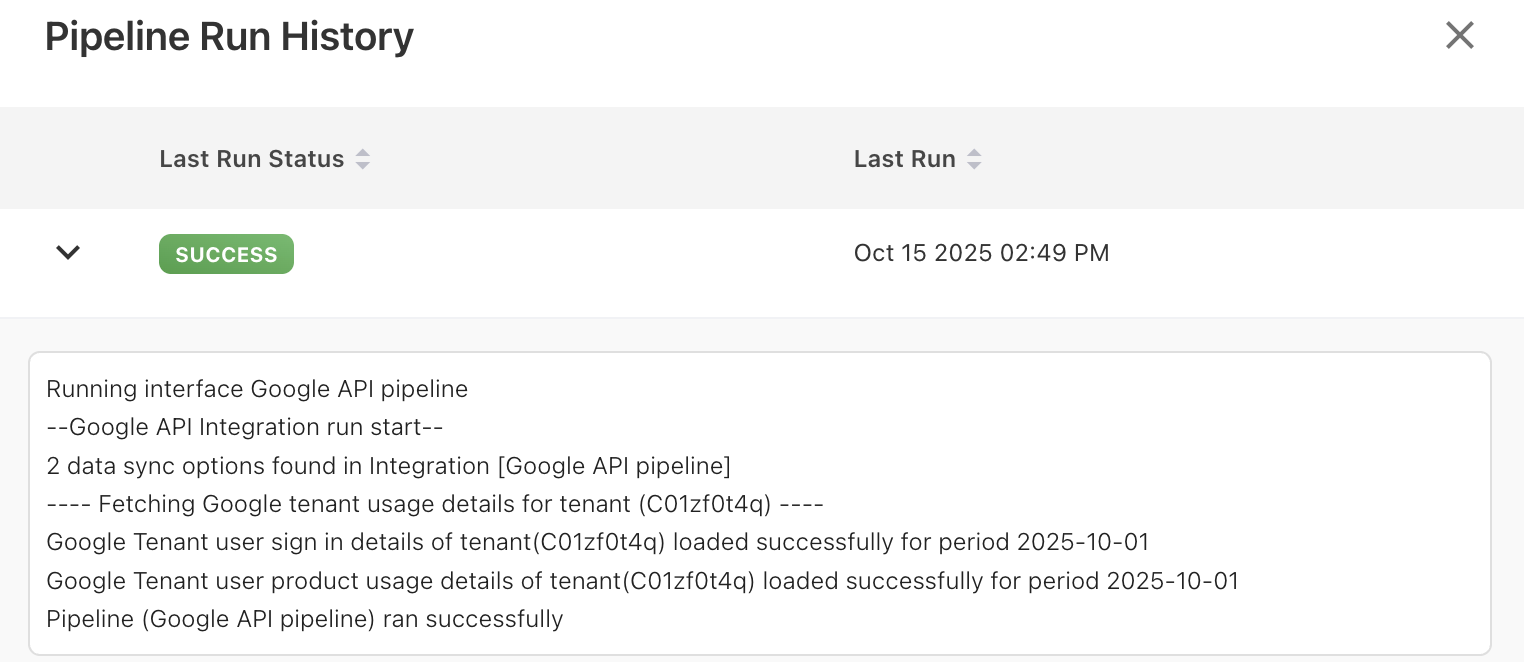Click the 'Running interface Google API pipeline' log line
This screenshot has width=1524, height=662.
click(x=257, y=389)
